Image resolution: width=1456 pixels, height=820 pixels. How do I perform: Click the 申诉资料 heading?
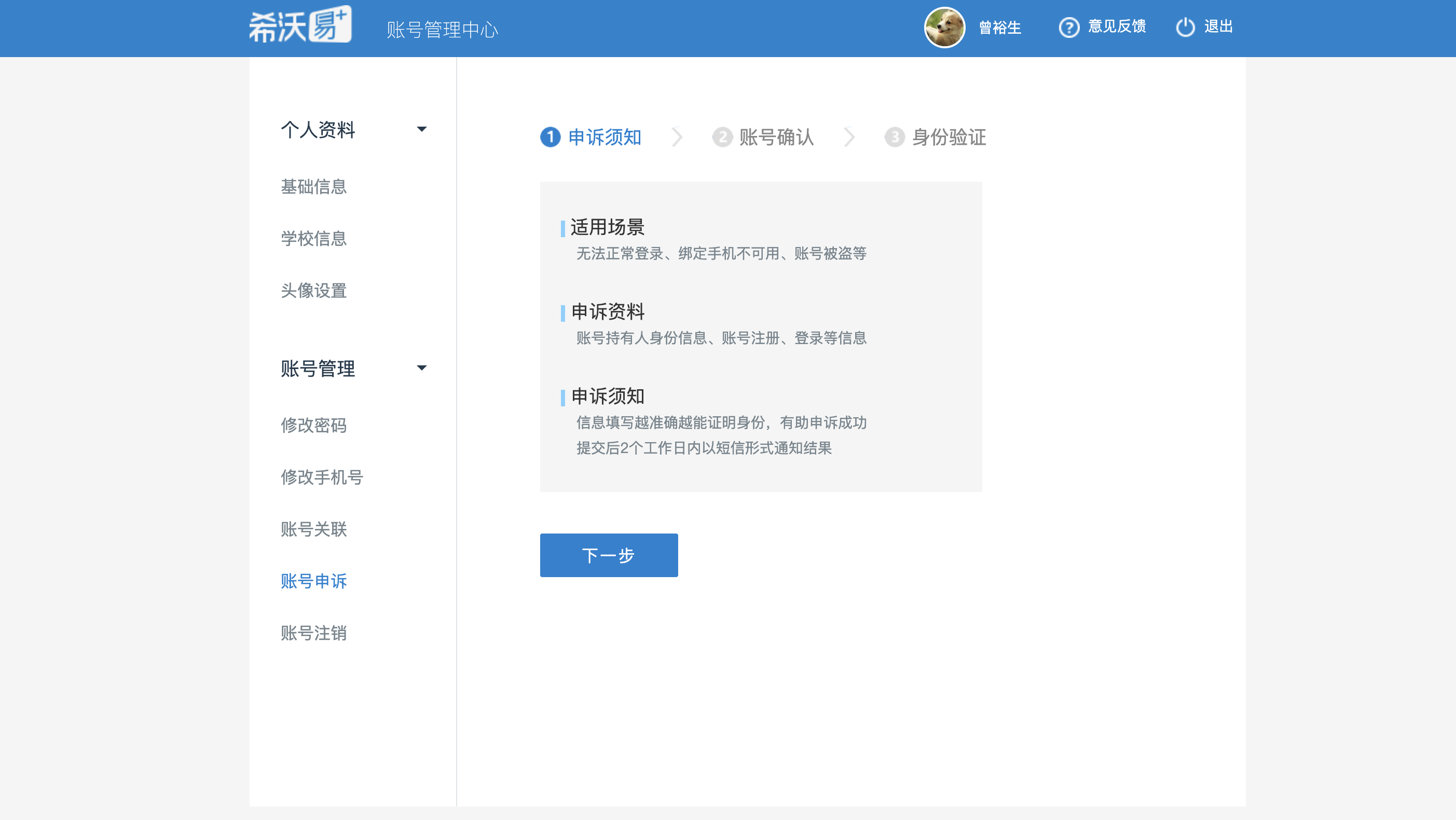pos(608,311)
